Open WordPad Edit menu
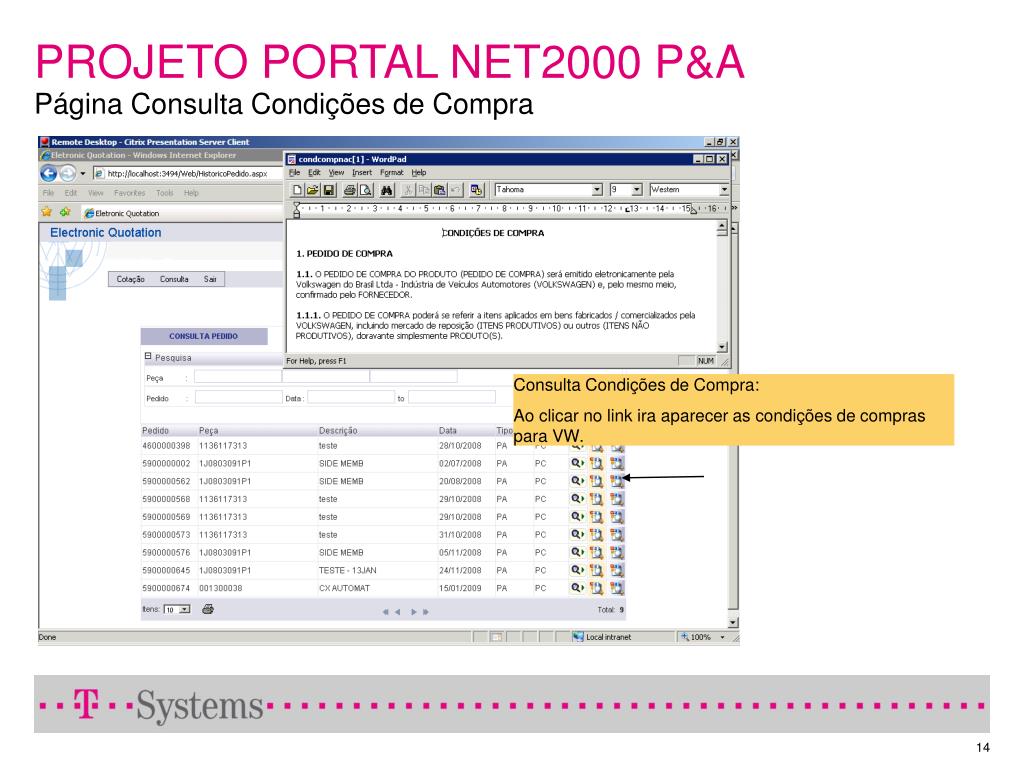The height and width of the screenshot is (768, 1024). tap(314, 173)
